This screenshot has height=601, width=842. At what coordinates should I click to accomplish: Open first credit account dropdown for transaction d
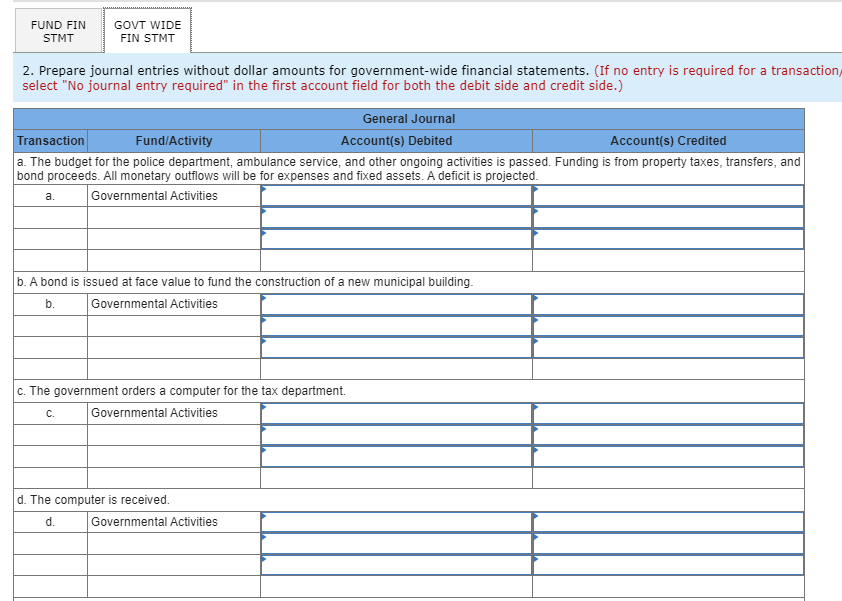pos(668,522)
